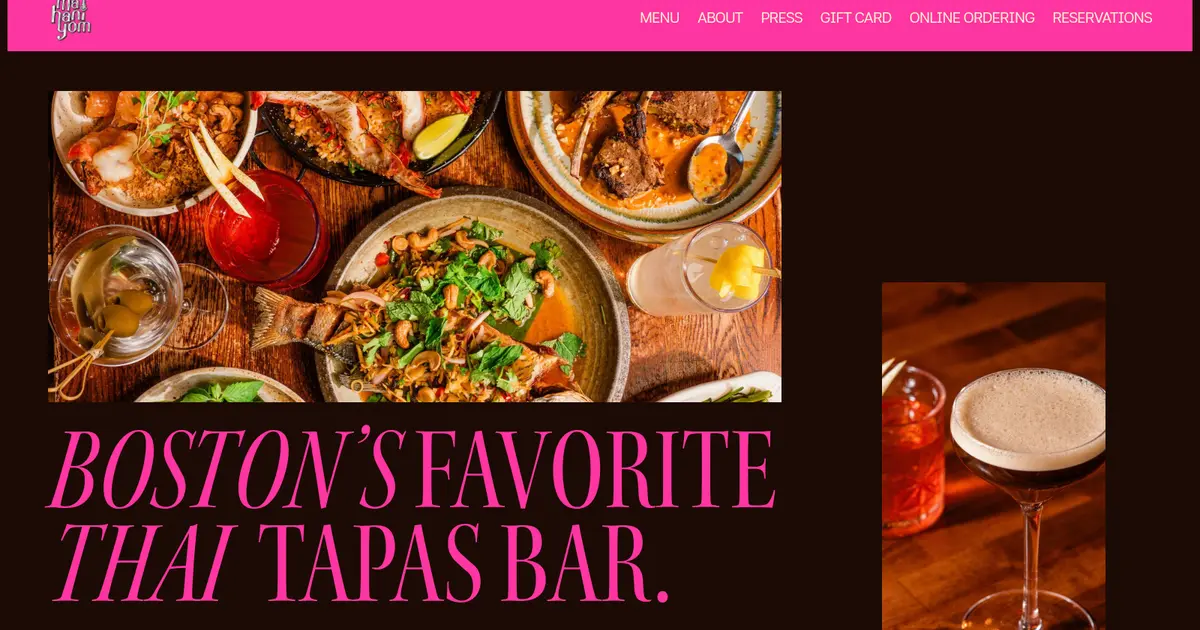Viewport: 1200px width, 630px height.
Task: Click the italic THAI heading word
Action: click(146, 563)
